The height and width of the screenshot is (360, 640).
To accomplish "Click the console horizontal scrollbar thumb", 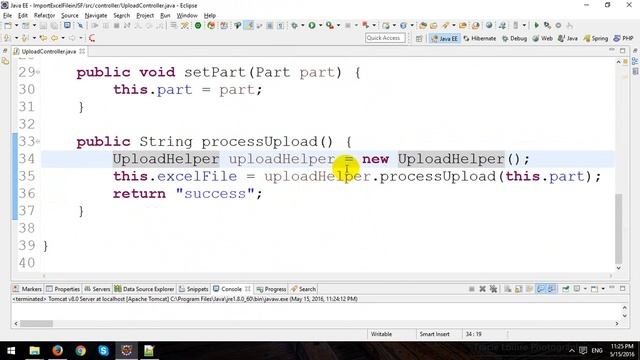I will pos(36,324).
